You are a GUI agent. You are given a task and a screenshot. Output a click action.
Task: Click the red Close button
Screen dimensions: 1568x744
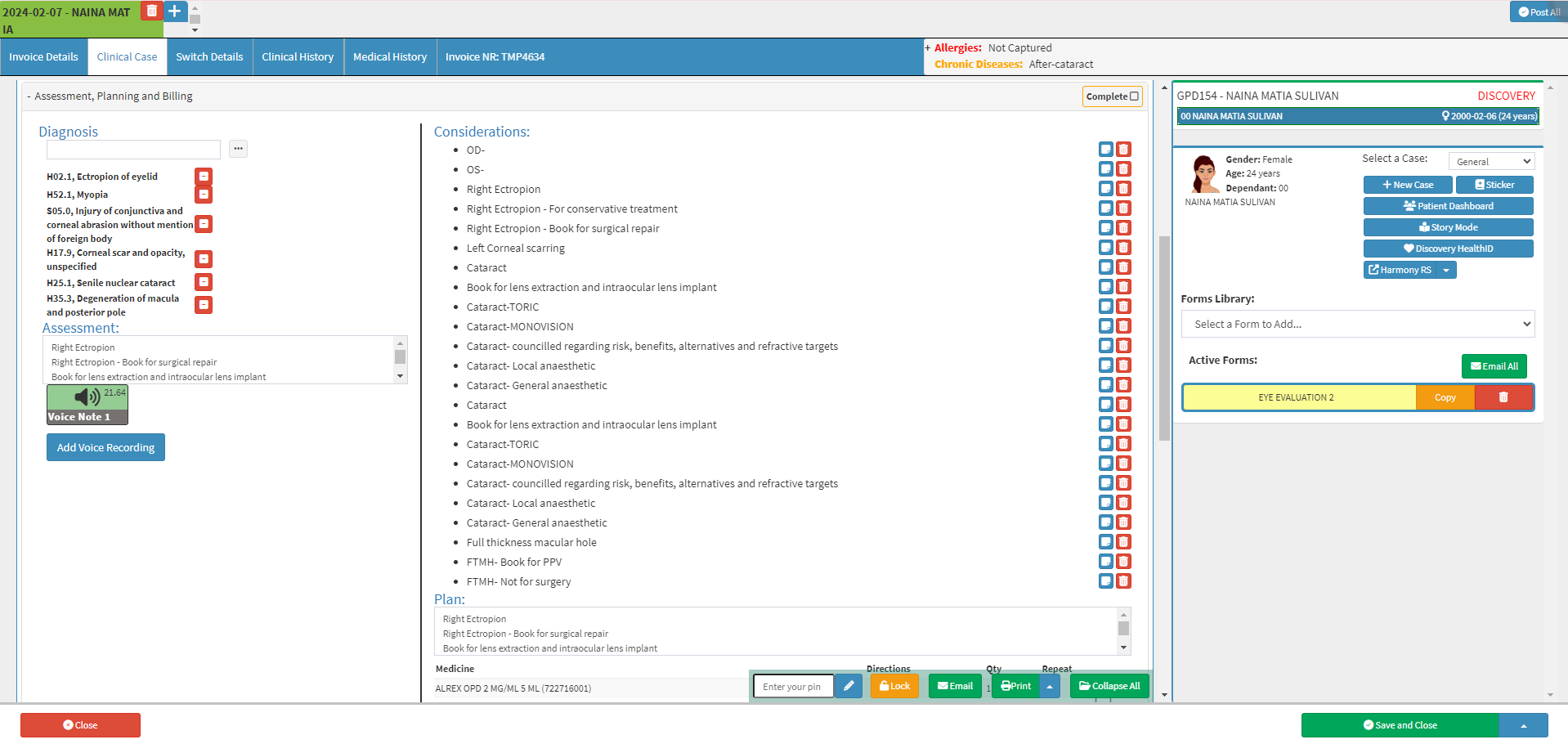[x=80, y=725]
